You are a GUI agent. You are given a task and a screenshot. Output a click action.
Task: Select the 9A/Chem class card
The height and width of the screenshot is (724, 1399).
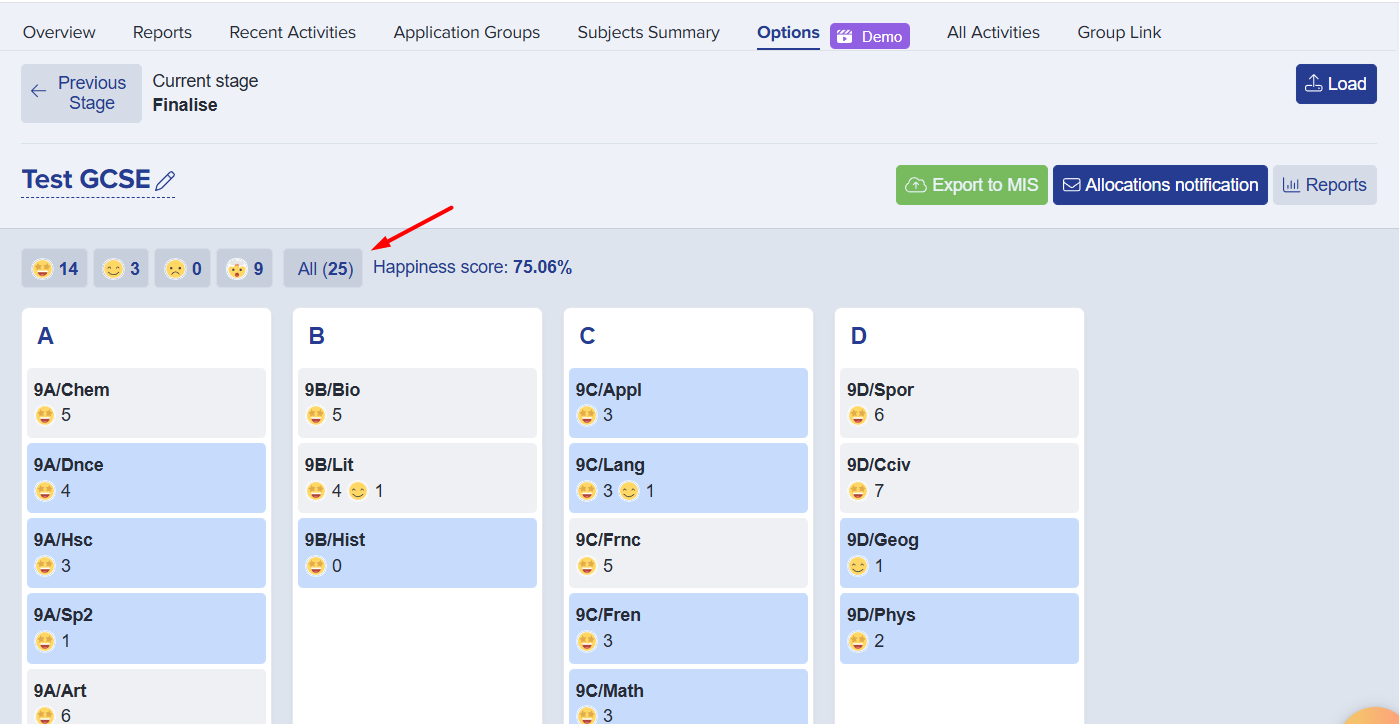coord(146,402)
